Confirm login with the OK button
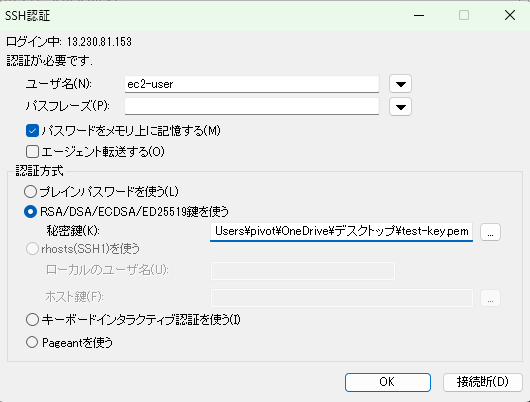The width and height of the screenshot is (530, 402). point(388,382)
